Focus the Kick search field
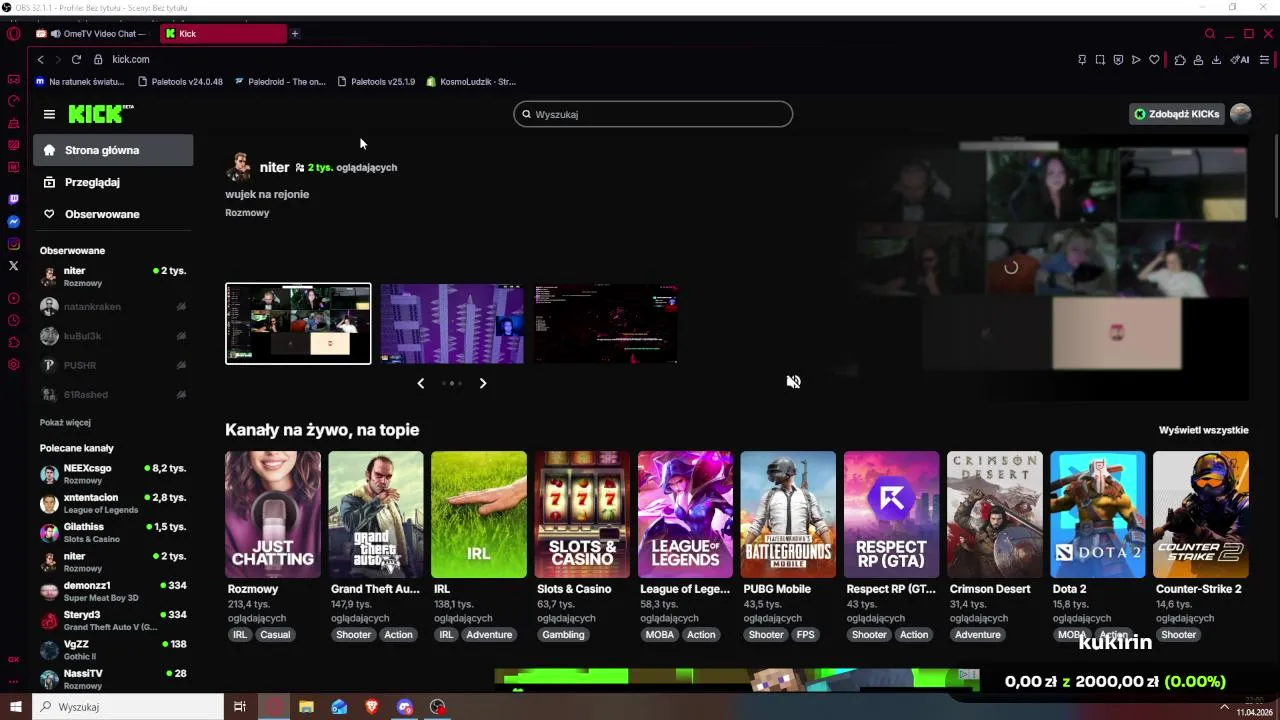Viewport: 1280px width, 720px height. [x=653, y=114]
